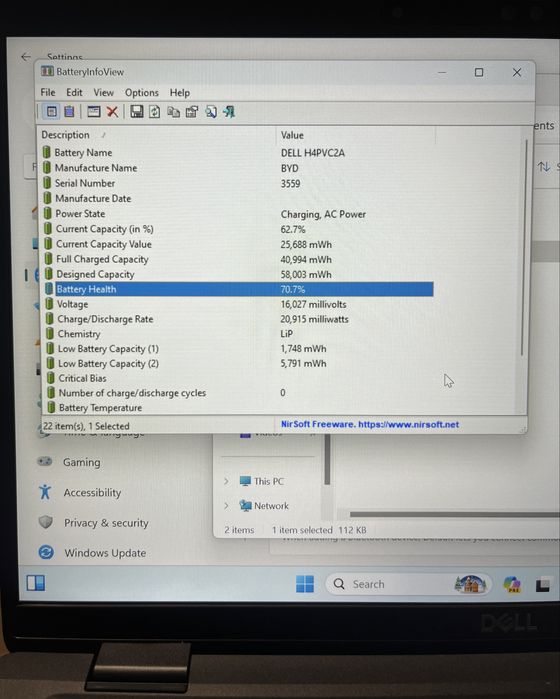Select the Battery Name row
The image size is (560, 699).
tap(239, 152)
